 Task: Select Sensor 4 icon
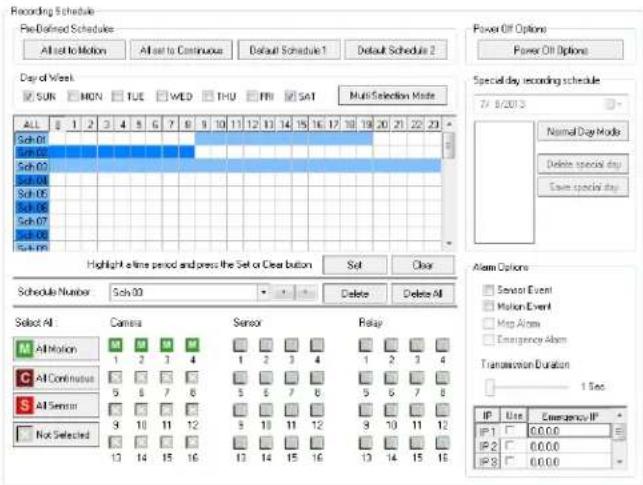[317, 345]
